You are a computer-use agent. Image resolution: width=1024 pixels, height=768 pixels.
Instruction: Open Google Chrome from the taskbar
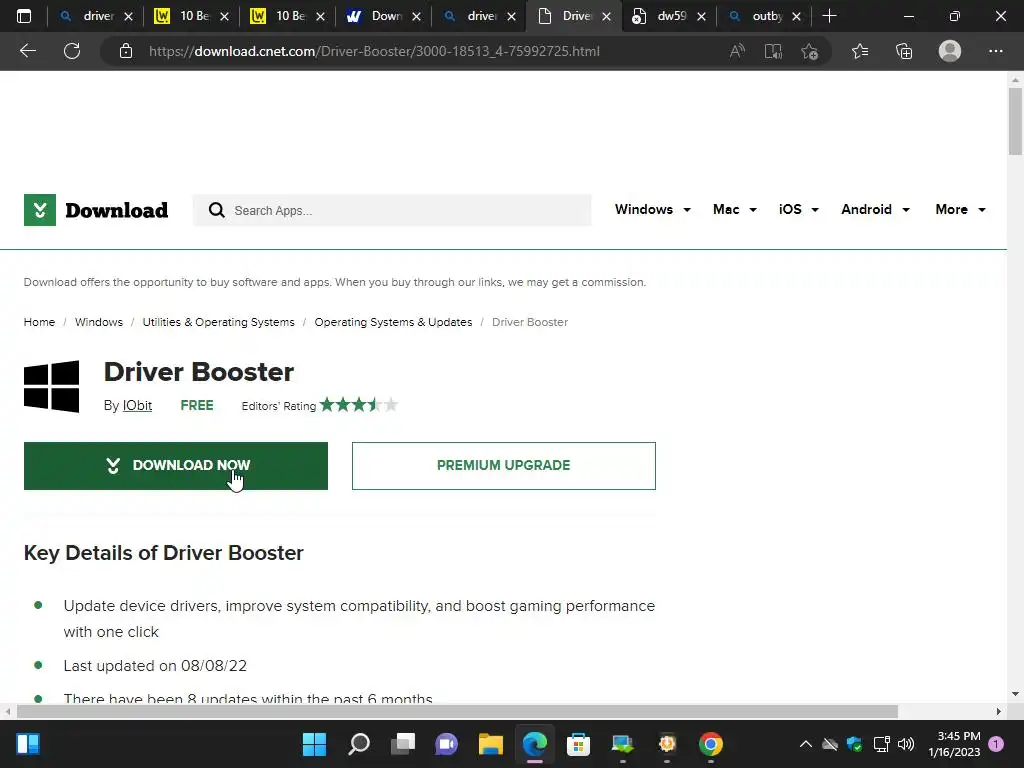tap(711, 744)
